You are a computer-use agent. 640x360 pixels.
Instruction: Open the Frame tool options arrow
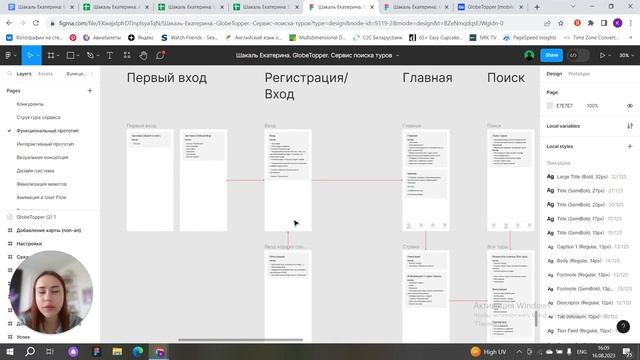point(58,55)
